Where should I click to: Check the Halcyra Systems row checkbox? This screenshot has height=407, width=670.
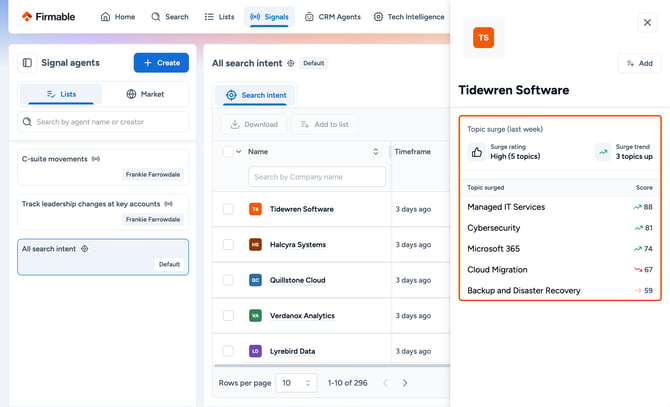[x=228, y=244]
